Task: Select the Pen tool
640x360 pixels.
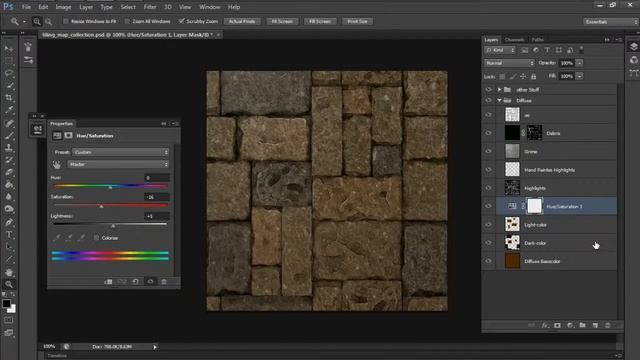Action: (x=9, y=222)
